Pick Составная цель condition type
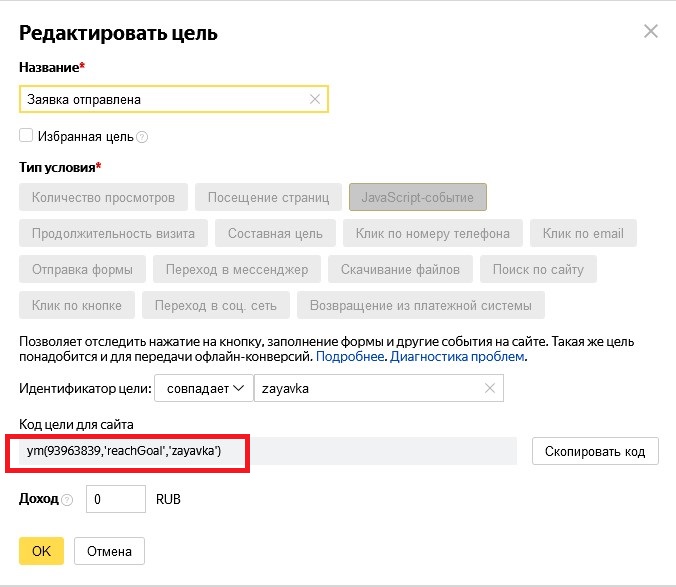 tap(275, 234)
